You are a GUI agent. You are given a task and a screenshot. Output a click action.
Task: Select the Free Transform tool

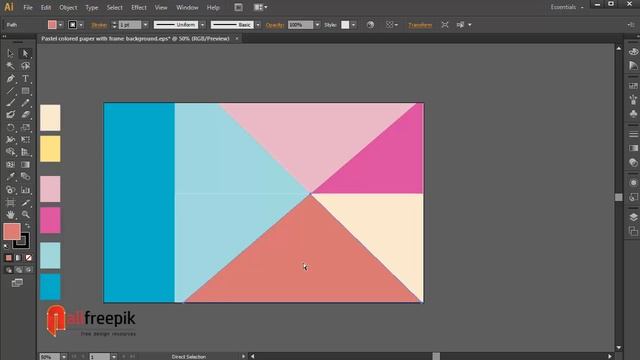(x=25, y=140)
